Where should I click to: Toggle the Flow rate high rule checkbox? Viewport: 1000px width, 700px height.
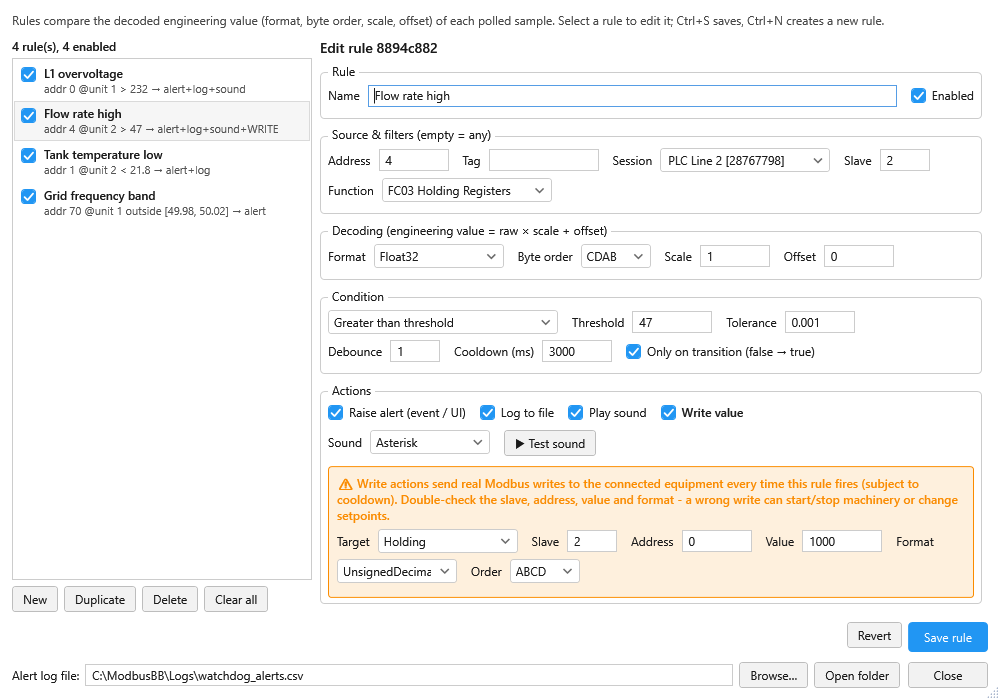tap(29, 115)
